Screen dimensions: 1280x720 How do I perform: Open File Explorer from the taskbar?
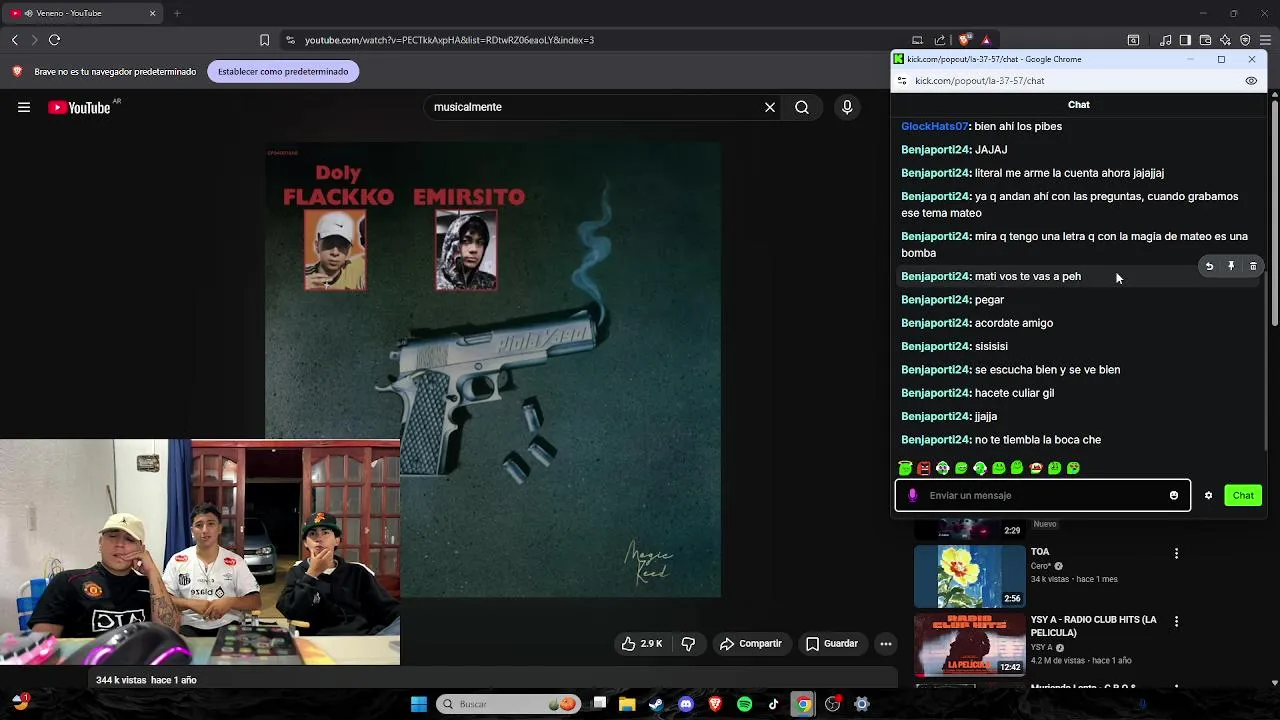pos(627,704)
